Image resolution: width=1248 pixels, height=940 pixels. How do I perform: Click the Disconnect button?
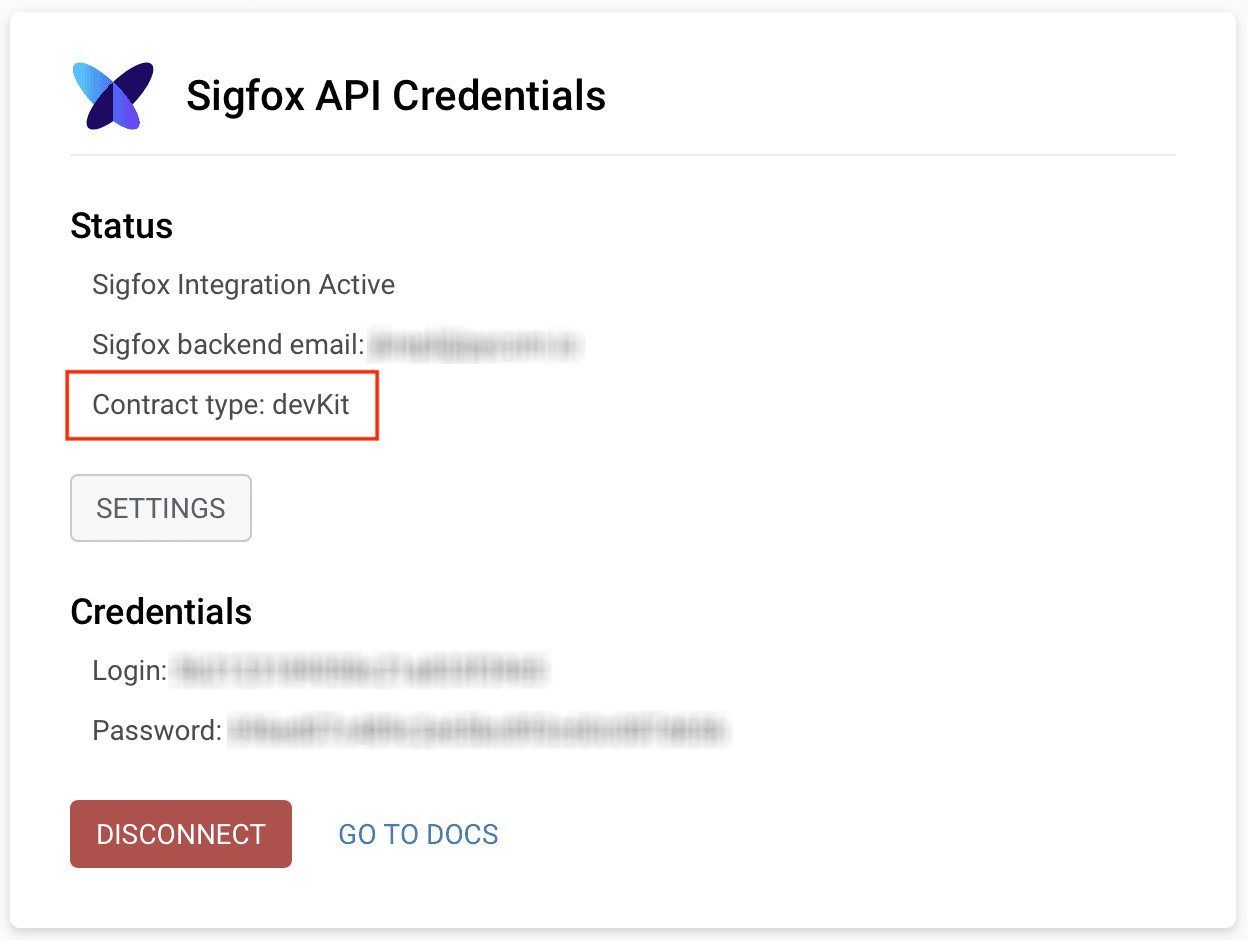coord(180,833)
